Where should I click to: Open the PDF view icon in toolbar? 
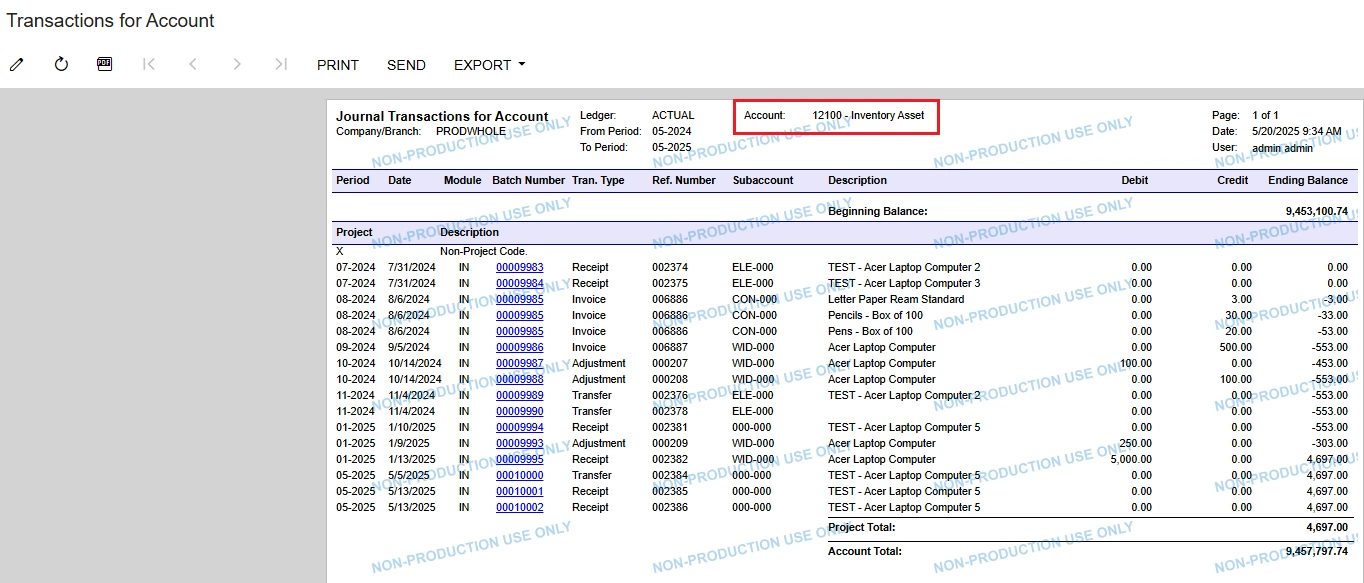pyautogui.click(x=104, y=64)
